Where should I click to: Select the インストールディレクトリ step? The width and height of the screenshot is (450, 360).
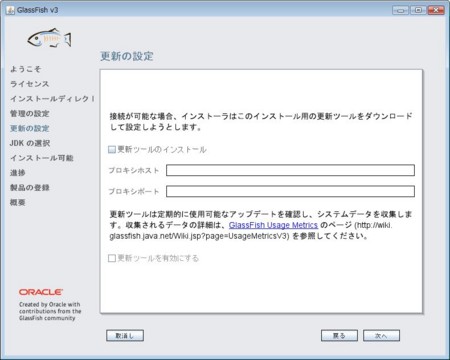click(52, 99)
